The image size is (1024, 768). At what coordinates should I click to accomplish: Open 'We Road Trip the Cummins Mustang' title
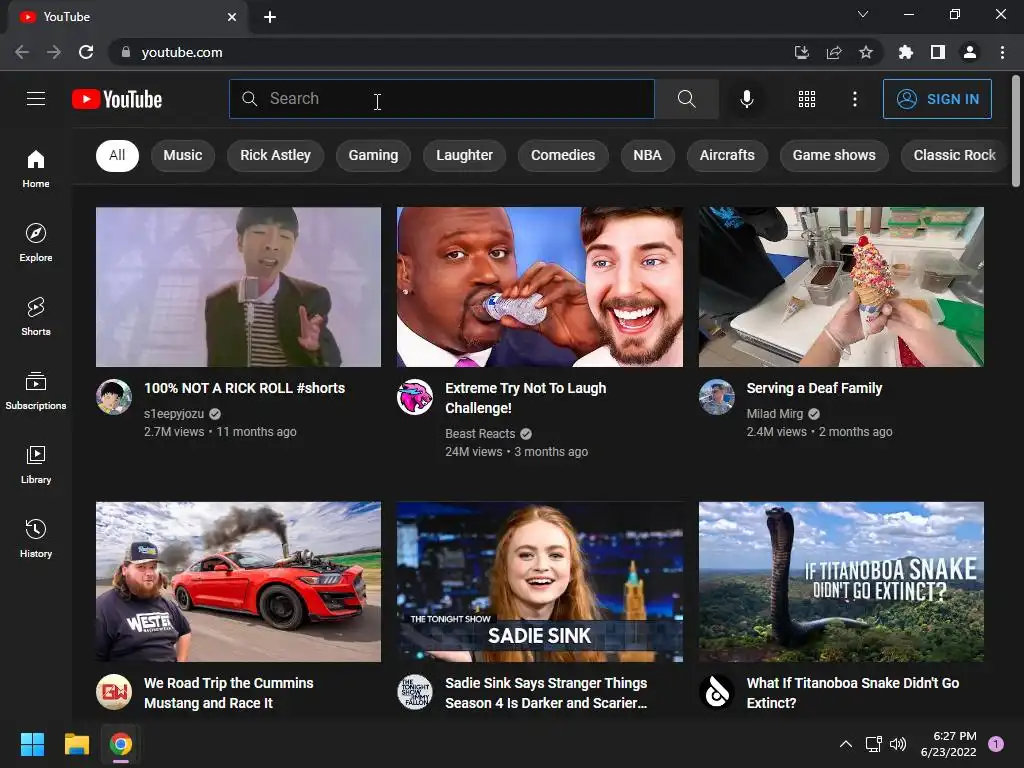point(229,692)
